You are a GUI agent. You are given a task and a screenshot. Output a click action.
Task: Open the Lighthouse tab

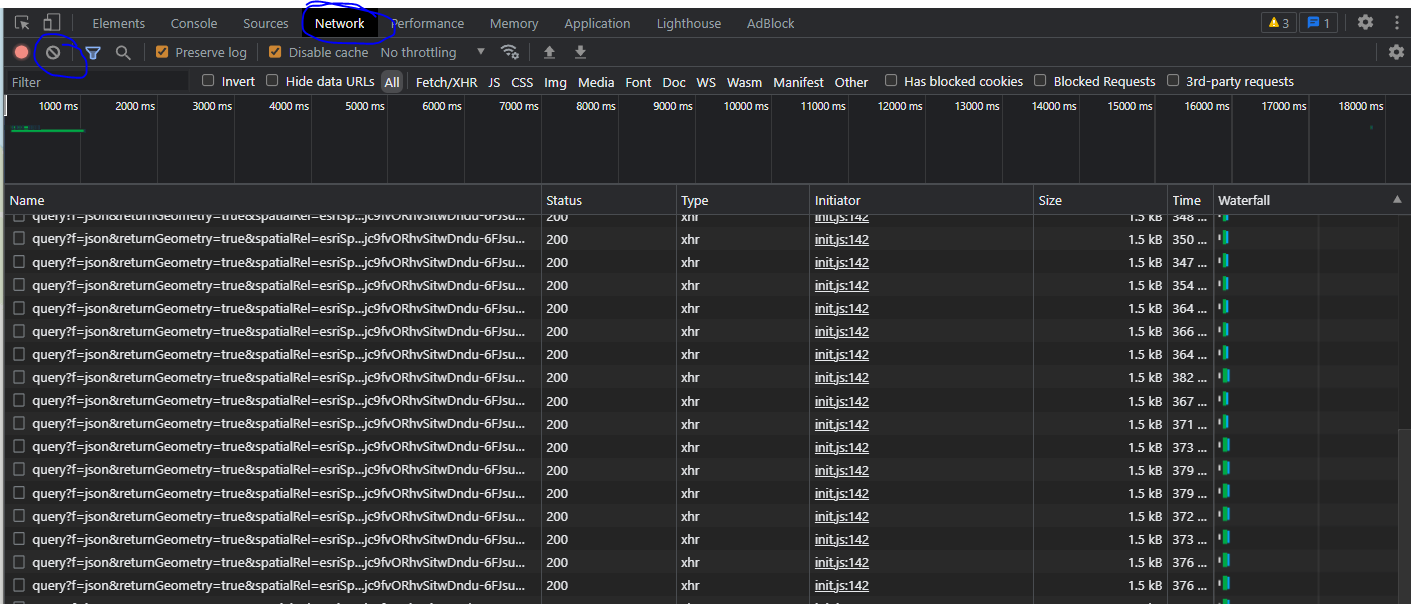688,23
